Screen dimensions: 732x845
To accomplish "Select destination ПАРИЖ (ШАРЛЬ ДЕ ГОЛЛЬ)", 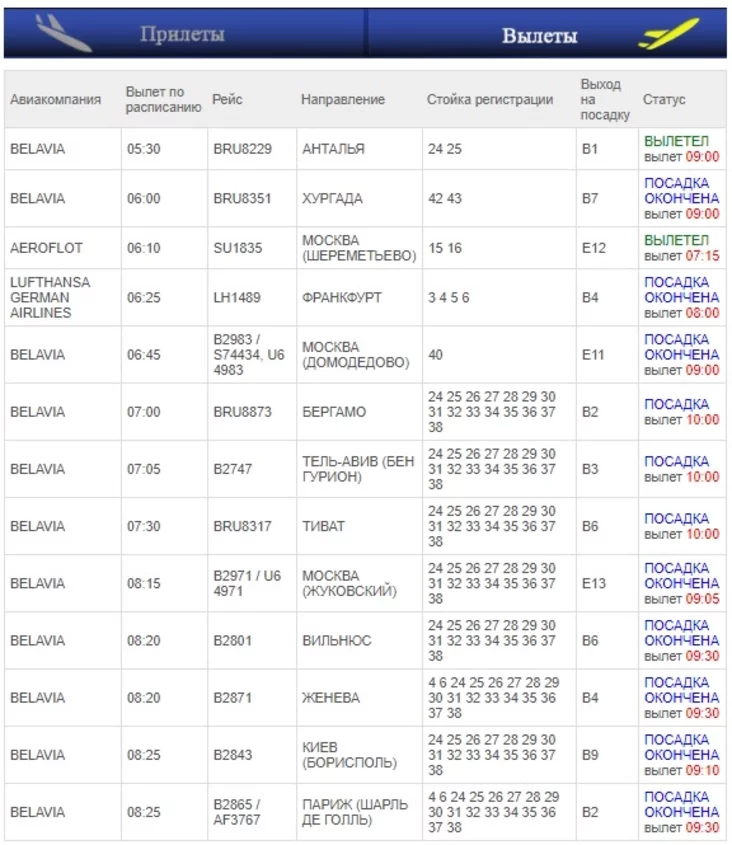I will (x=355, y=812).
